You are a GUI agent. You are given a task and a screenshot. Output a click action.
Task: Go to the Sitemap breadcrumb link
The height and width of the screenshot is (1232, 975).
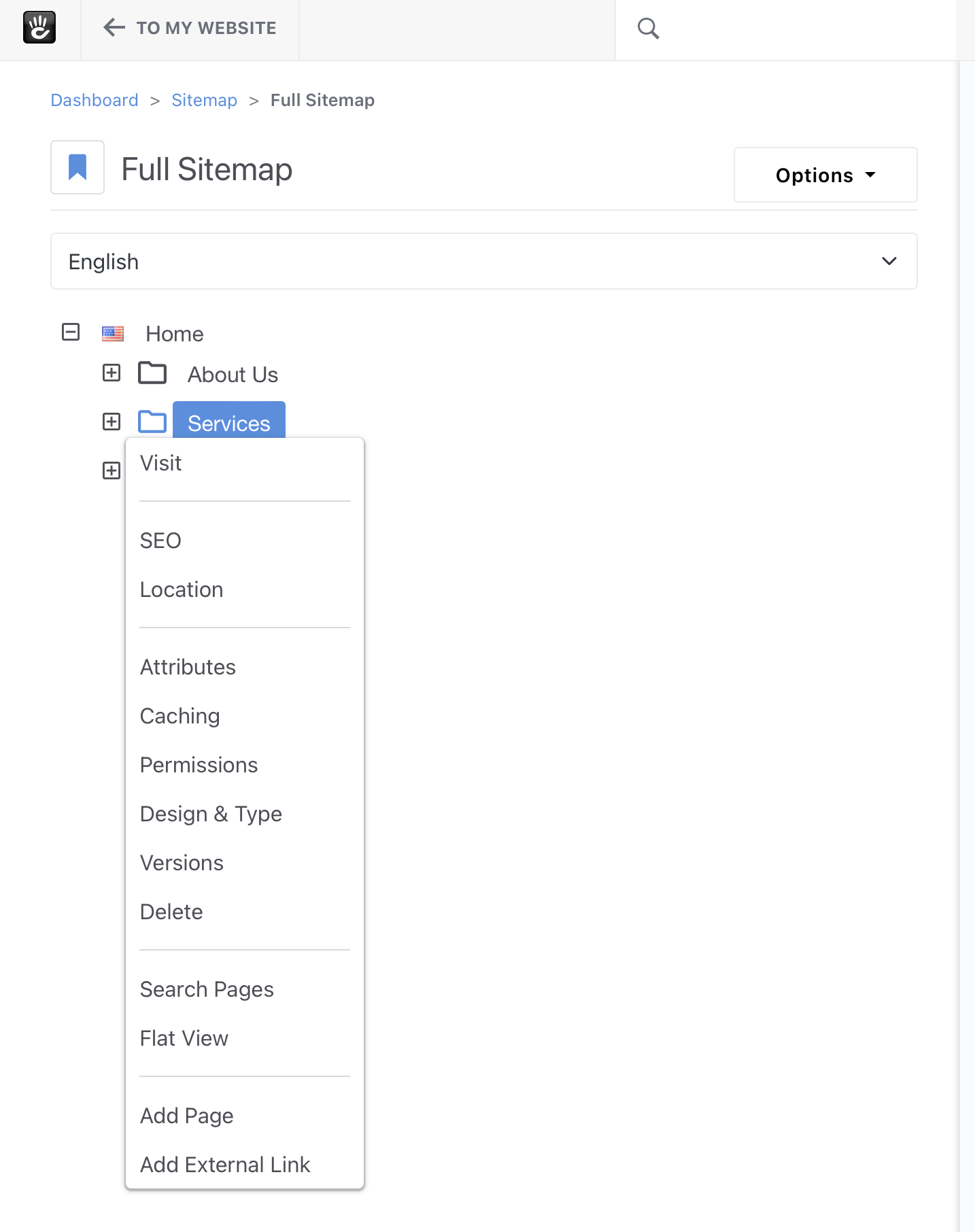coord(204,100)
